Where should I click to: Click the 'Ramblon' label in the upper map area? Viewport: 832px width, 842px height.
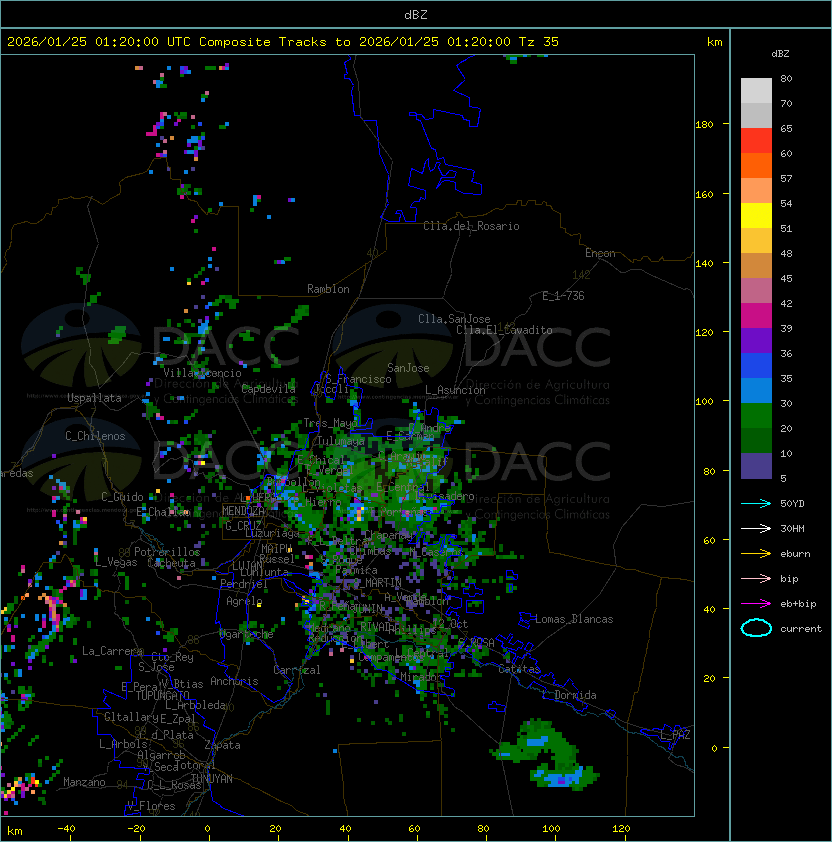point(328,289)
